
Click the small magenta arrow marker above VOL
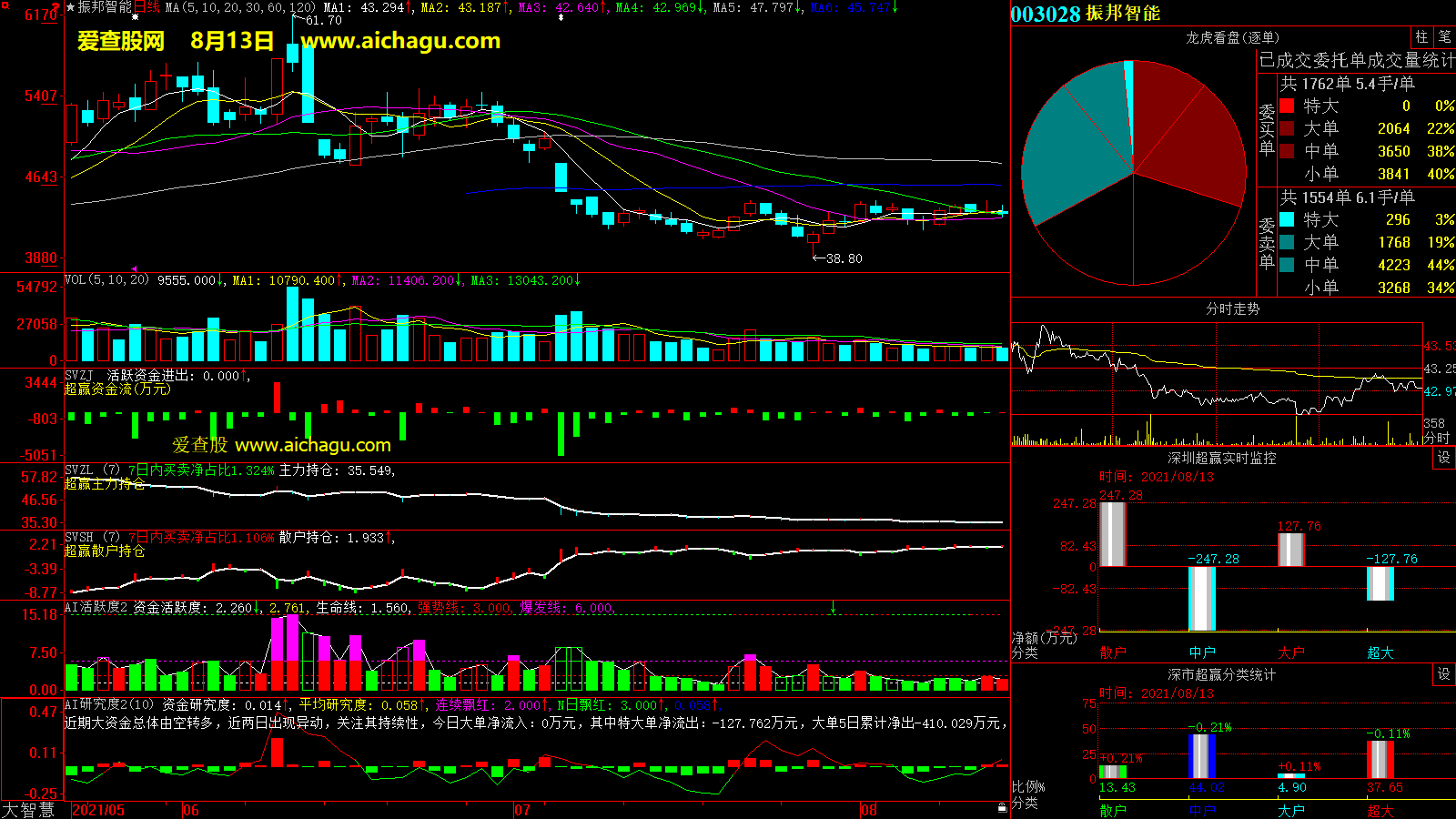pyautogui.click(x=134, y=269)
